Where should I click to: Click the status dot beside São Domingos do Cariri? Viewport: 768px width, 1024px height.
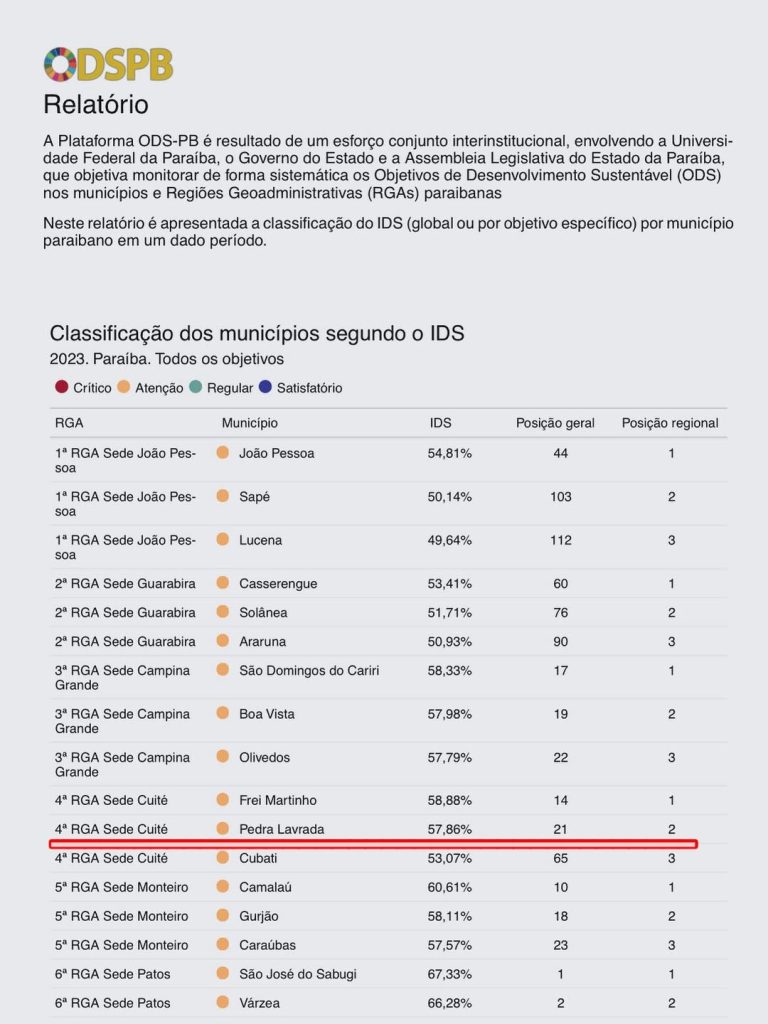(x=223, y=669)
